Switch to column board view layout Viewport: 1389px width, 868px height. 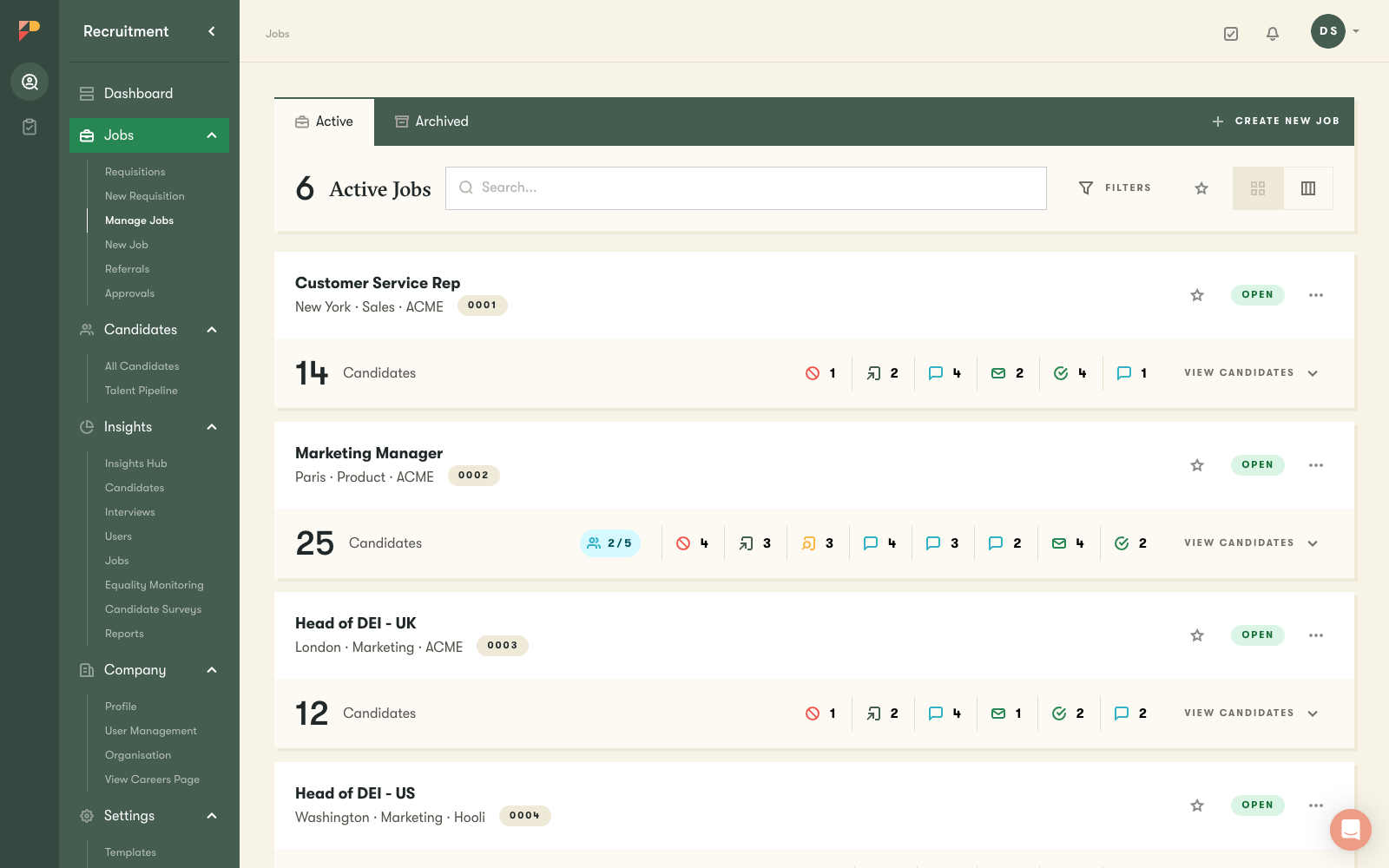coord(1308,188)
